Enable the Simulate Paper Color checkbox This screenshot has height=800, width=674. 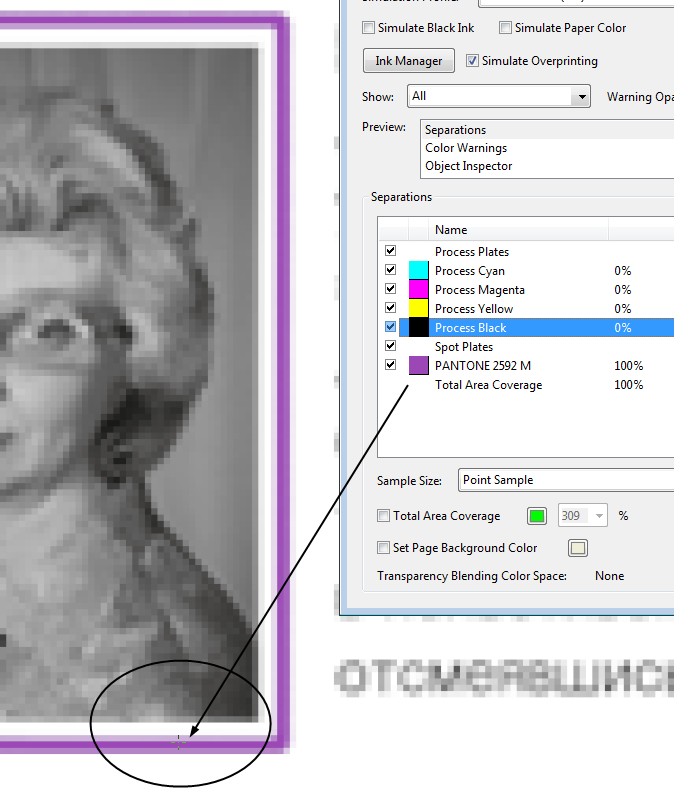pos(505,28)
